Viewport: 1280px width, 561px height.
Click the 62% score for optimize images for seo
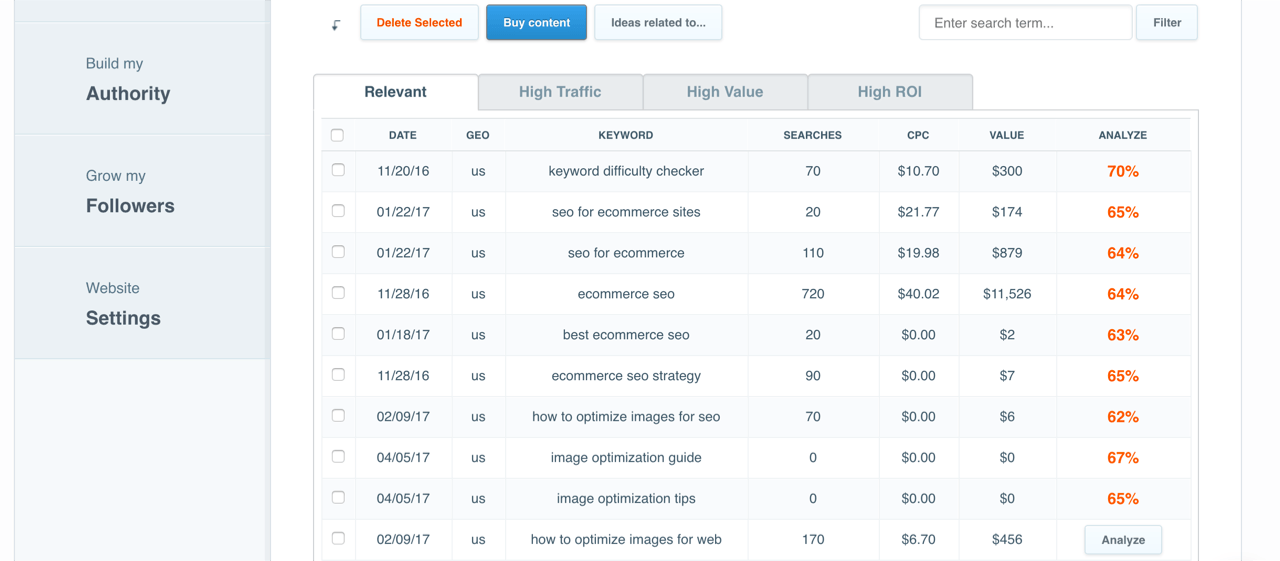pyautogui.click(x=1123, y=418)
